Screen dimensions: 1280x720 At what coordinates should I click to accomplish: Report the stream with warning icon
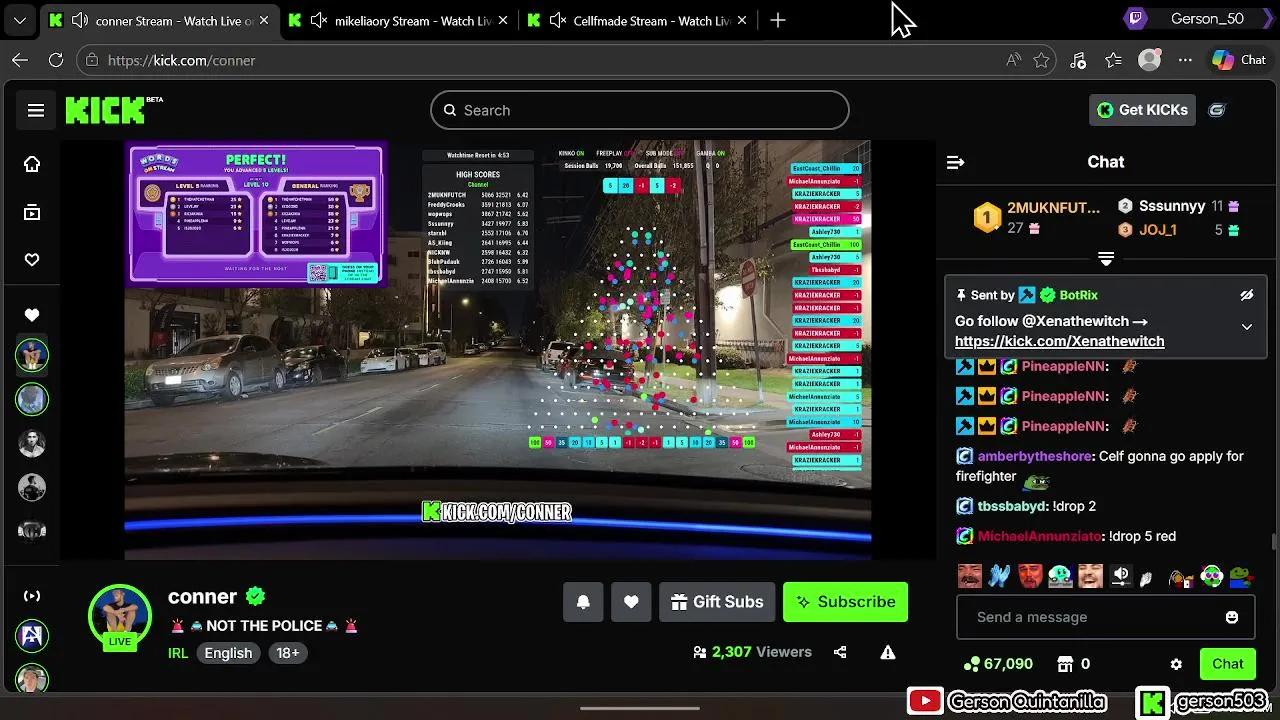point(887,652)
